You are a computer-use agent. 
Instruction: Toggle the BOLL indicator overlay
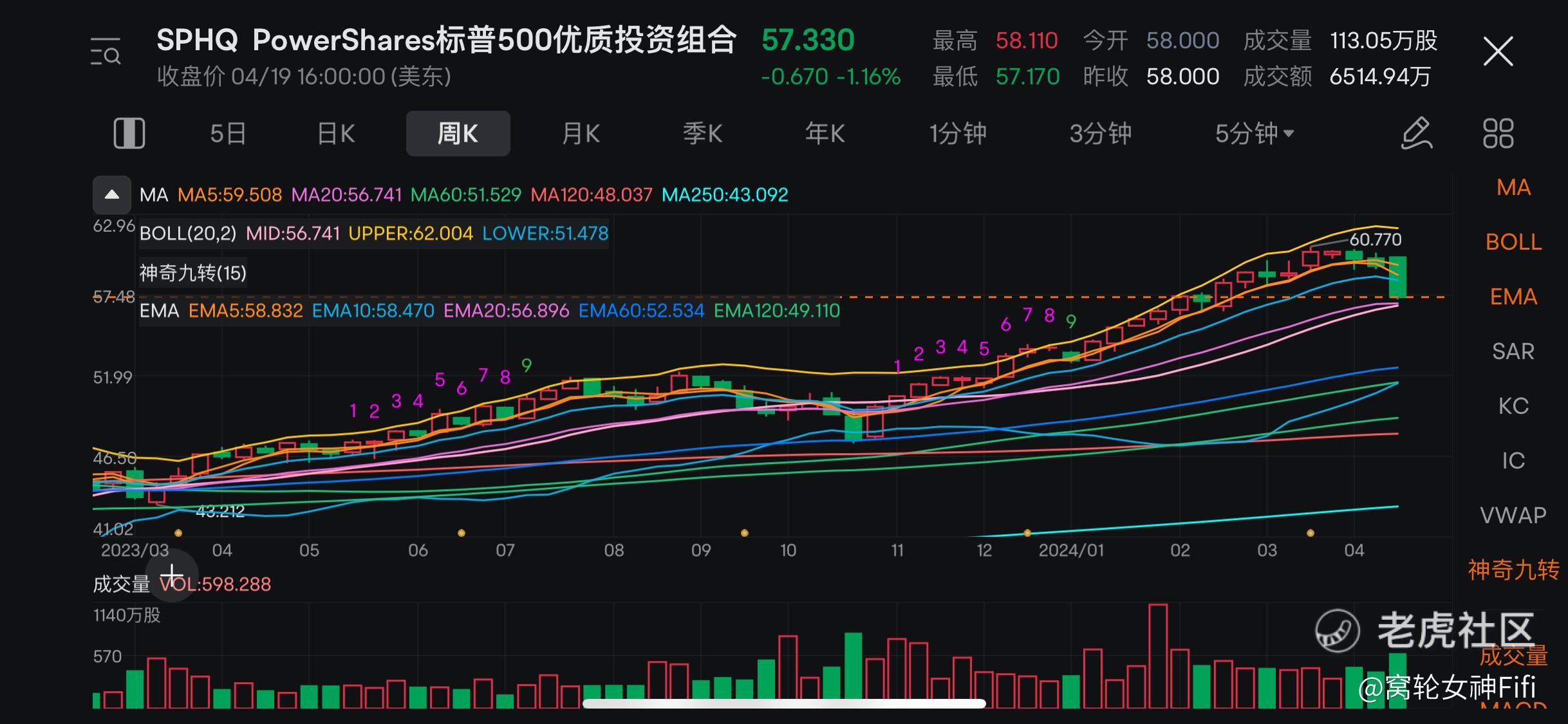(x=1513, y=242)
